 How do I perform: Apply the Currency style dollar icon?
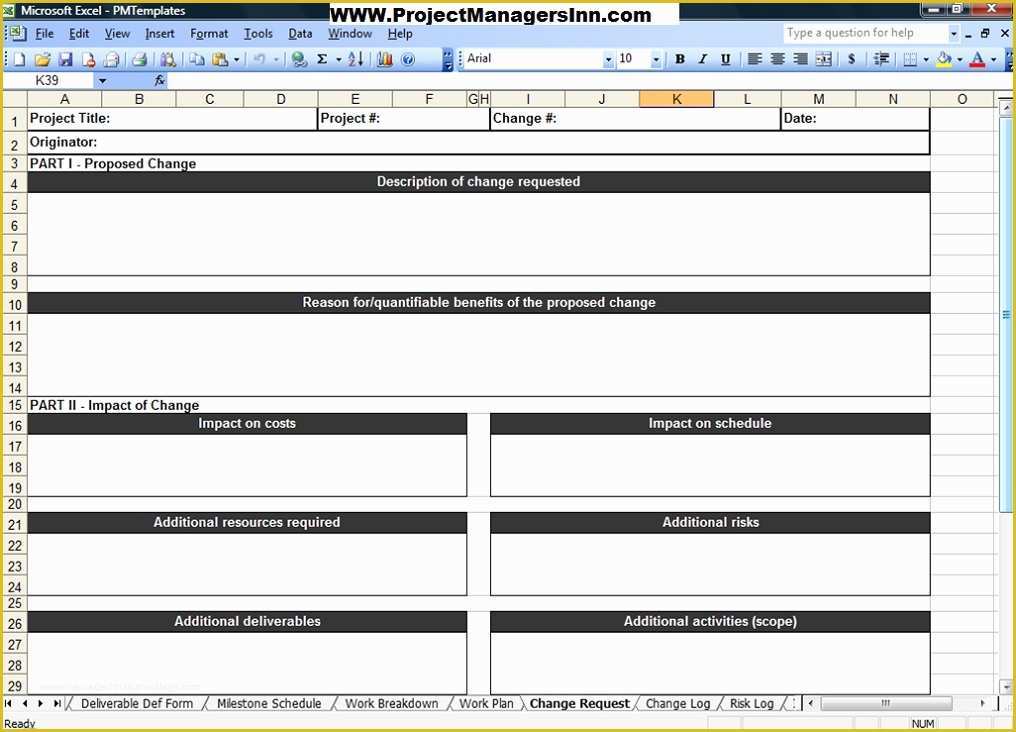851,59
